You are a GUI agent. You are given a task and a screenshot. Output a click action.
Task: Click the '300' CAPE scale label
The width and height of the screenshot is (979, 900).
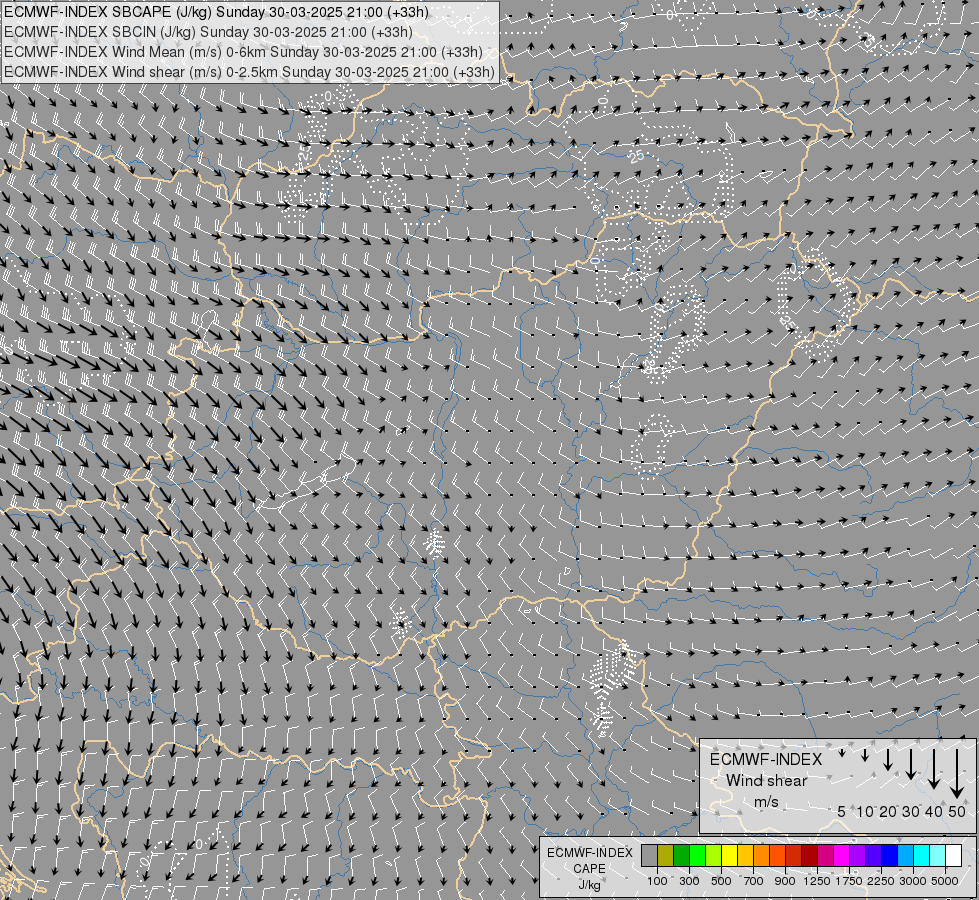[689, 881]
